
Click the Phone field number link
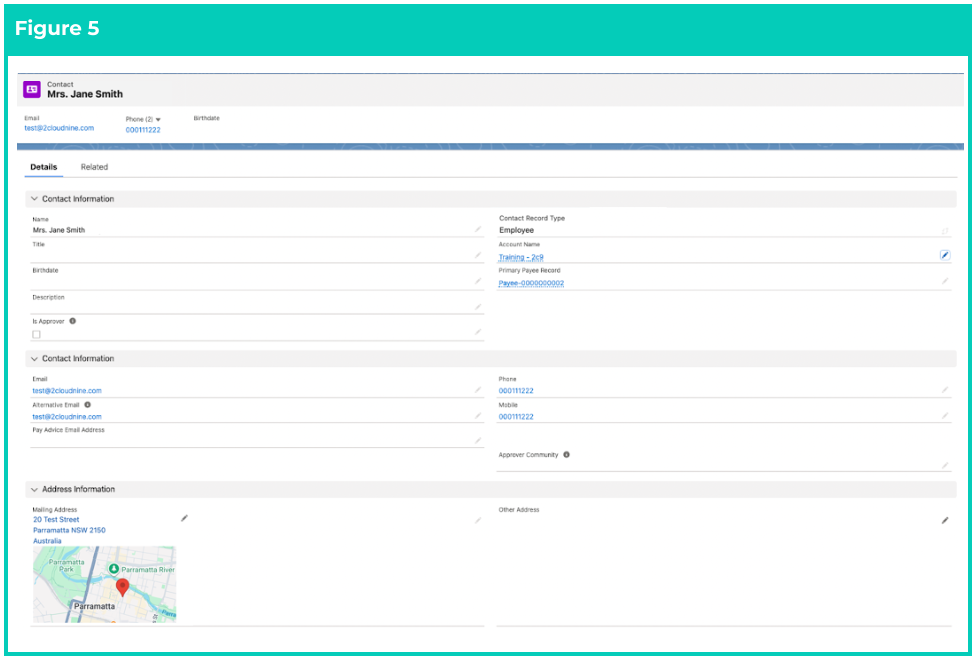point(516,391)
